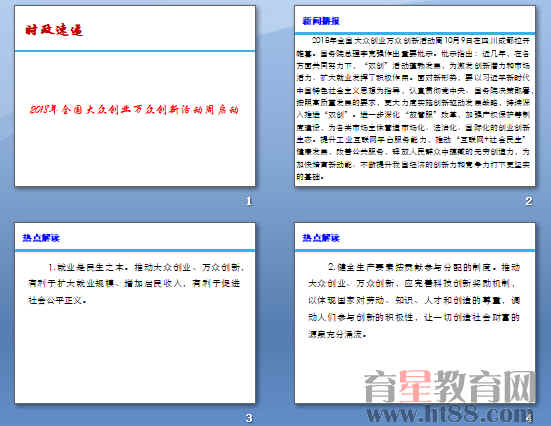551x426 pixels.
Task: Select the second slide with 新闻播报 news text
Action: pos(415,96)
